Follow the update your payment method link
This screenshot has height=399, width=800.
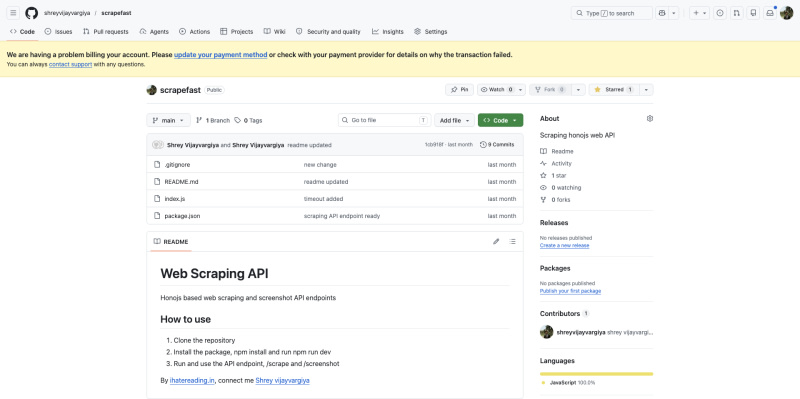point(220,55)
